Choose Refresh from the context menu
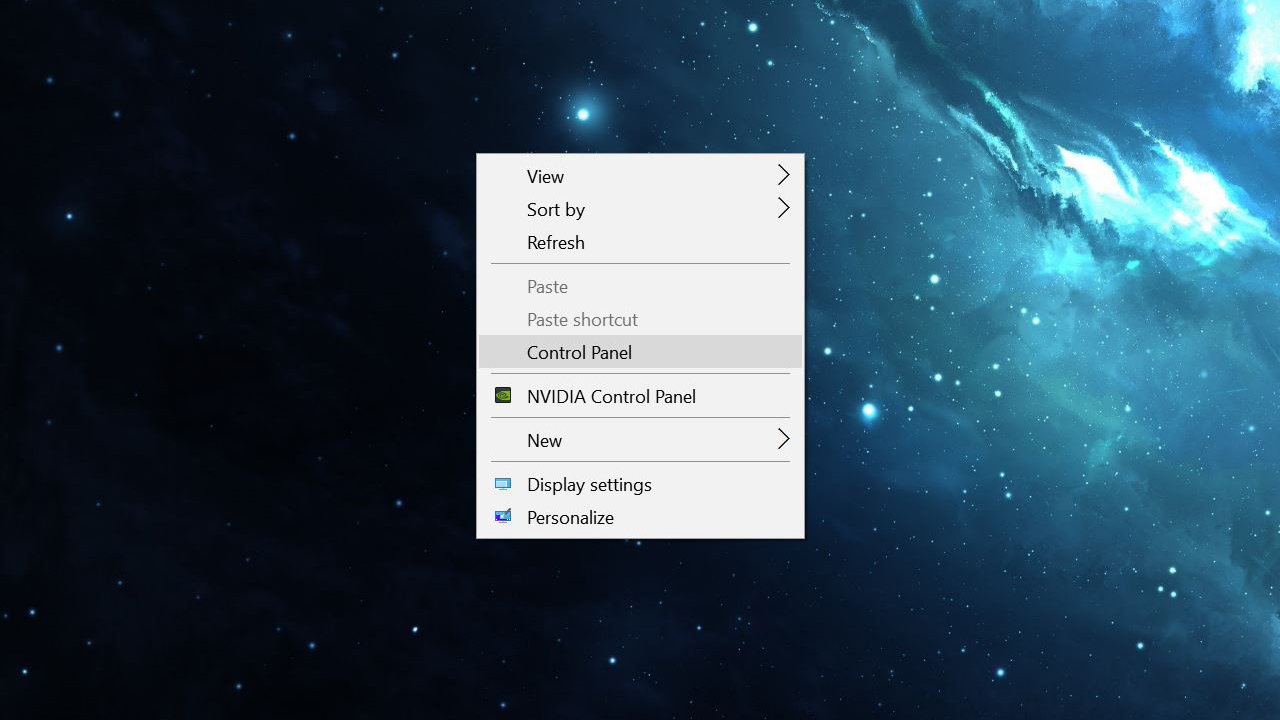1280x720 pixels. tap(640, 242)
